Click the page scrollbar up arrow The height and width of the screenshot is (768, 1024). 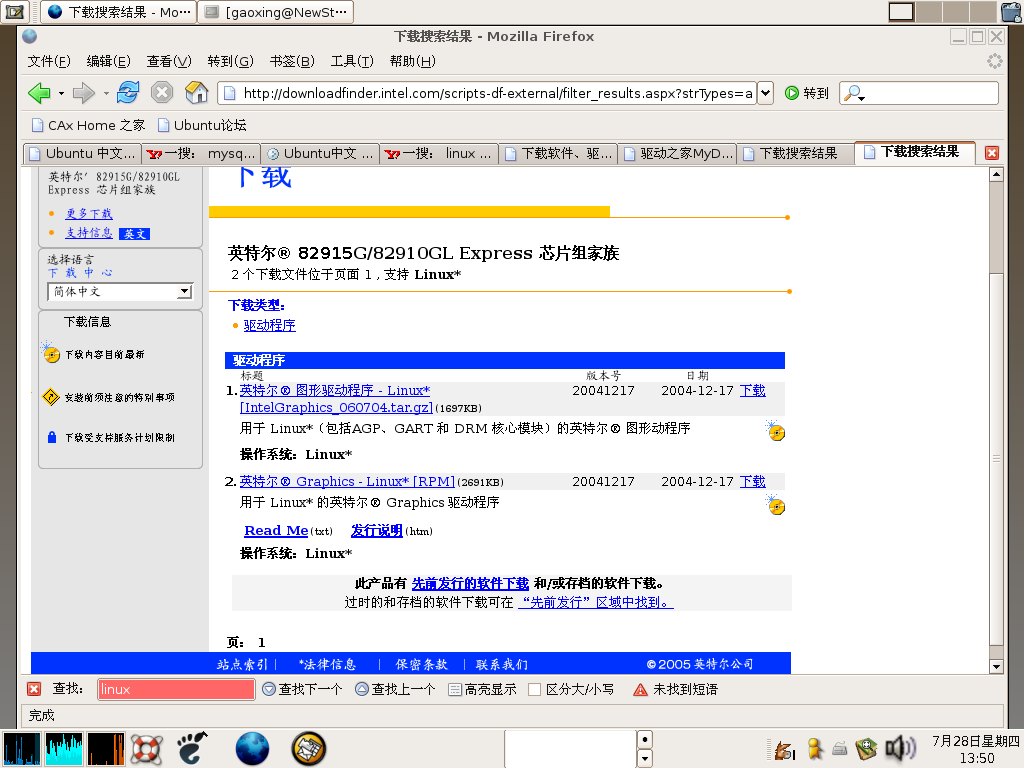point(996,174)
